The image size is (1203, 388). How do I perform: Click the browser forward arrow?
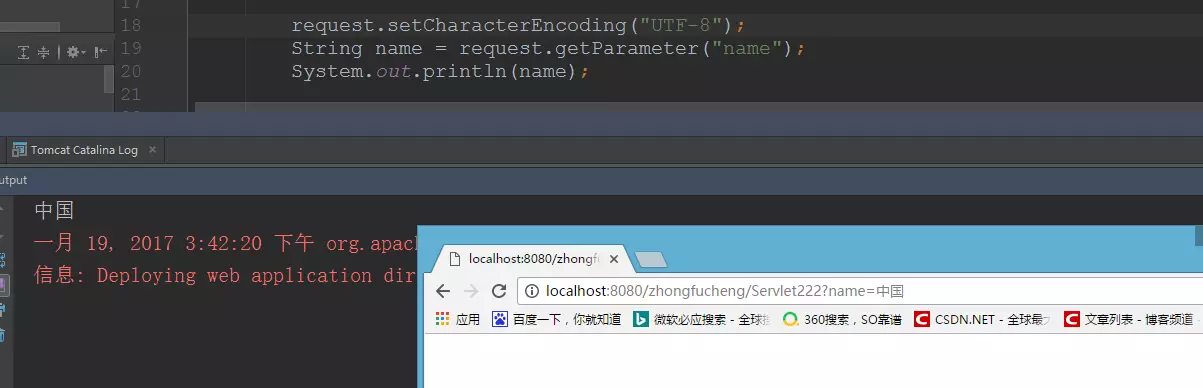pyautogui.click(x=471, y=292)
